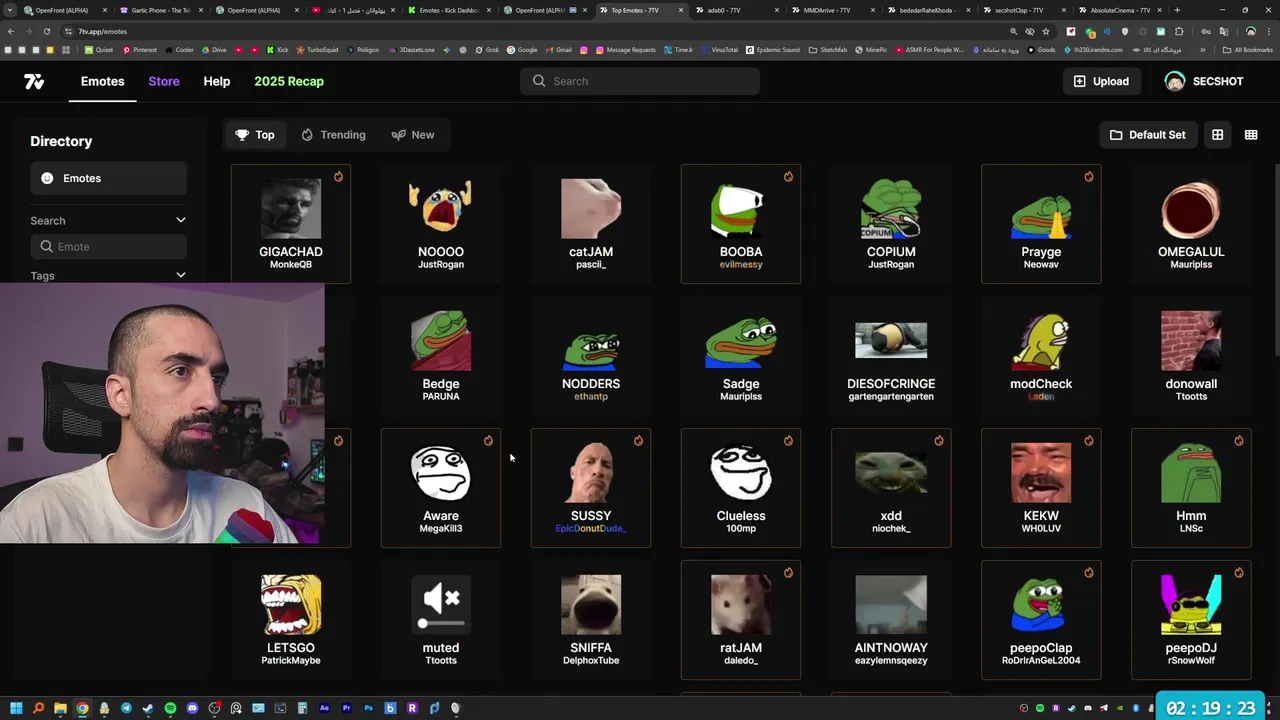Open the Default Set selector
This screenshot has height=720, width=1280.
tap(1147, 135)
